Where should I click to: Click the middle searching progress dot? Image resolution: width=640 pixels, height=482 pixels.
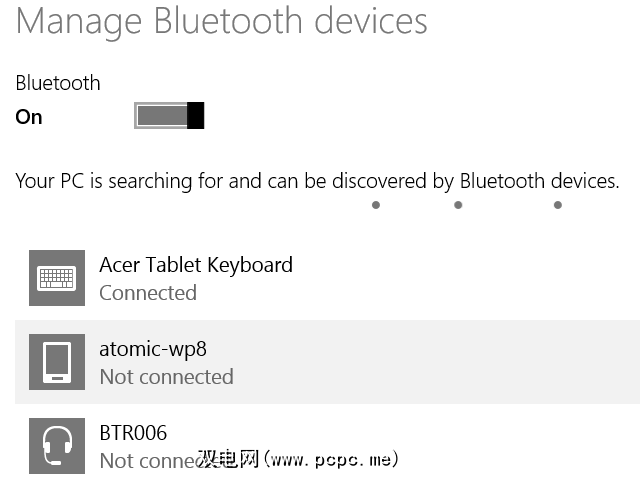click(458, 206)
